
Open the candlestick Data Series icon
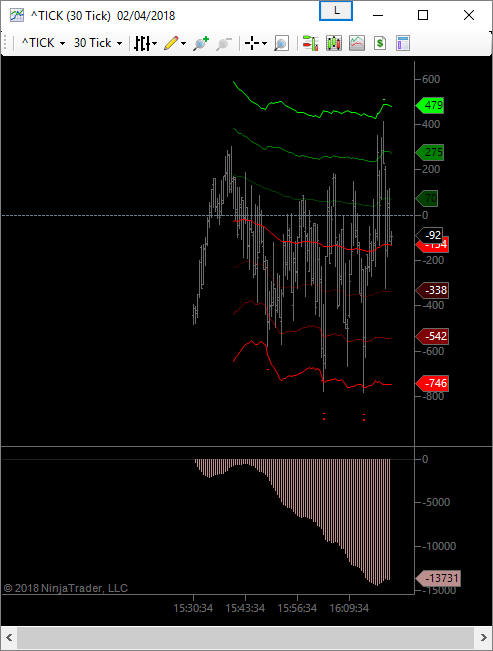(334, 43)
